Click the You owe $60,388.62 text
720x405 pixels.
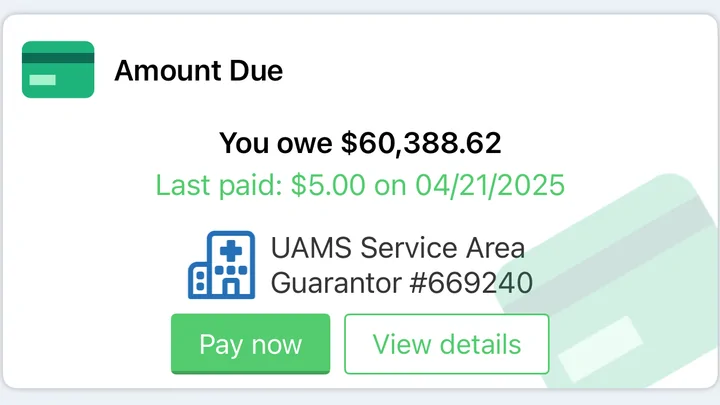point(360,143)
